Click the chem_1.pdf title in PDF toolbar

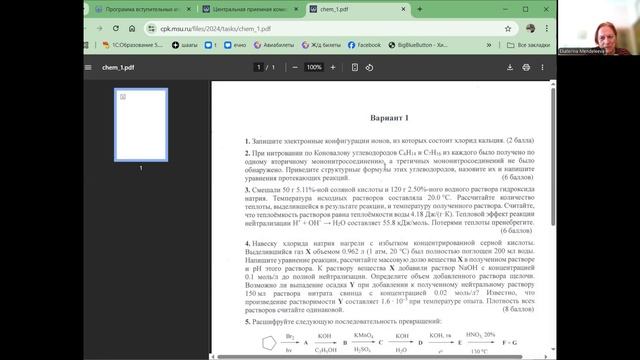[x=118, y=67]
